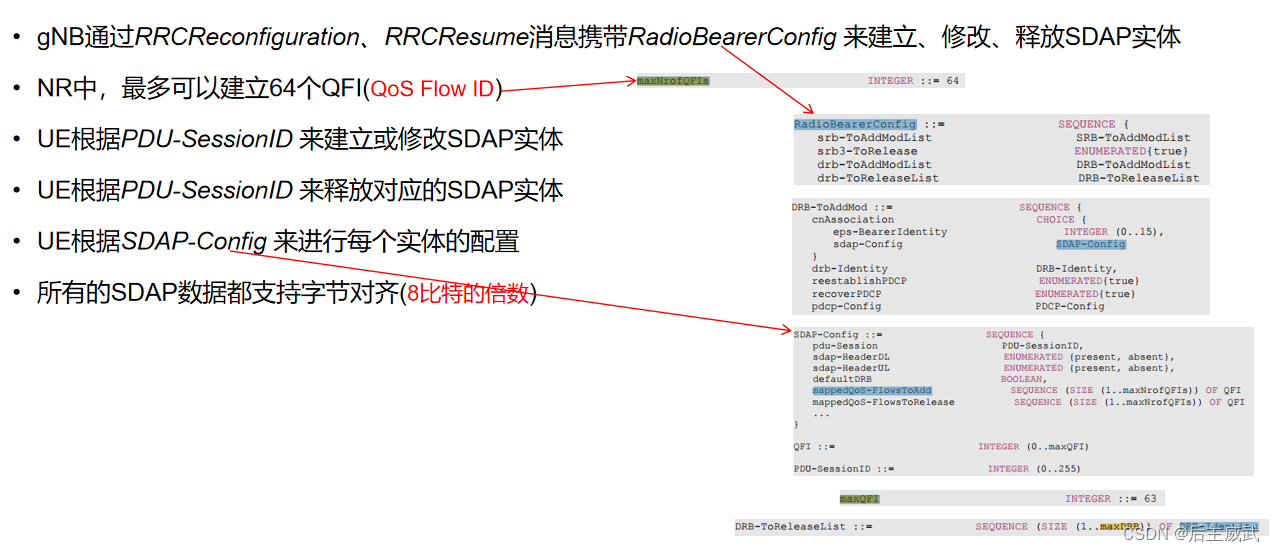The height and width of the screenshot is (552, 1275).
Task: Click the field "reestablishPDCP"
Action: [x=859, y=281]
